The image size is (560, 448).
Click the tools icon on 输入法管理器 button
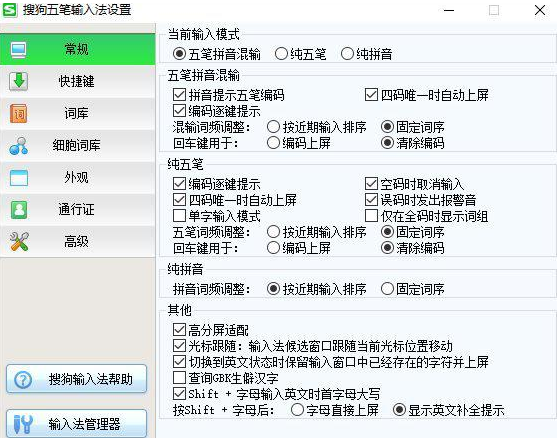pyautogui.click(x=23, y=424)
